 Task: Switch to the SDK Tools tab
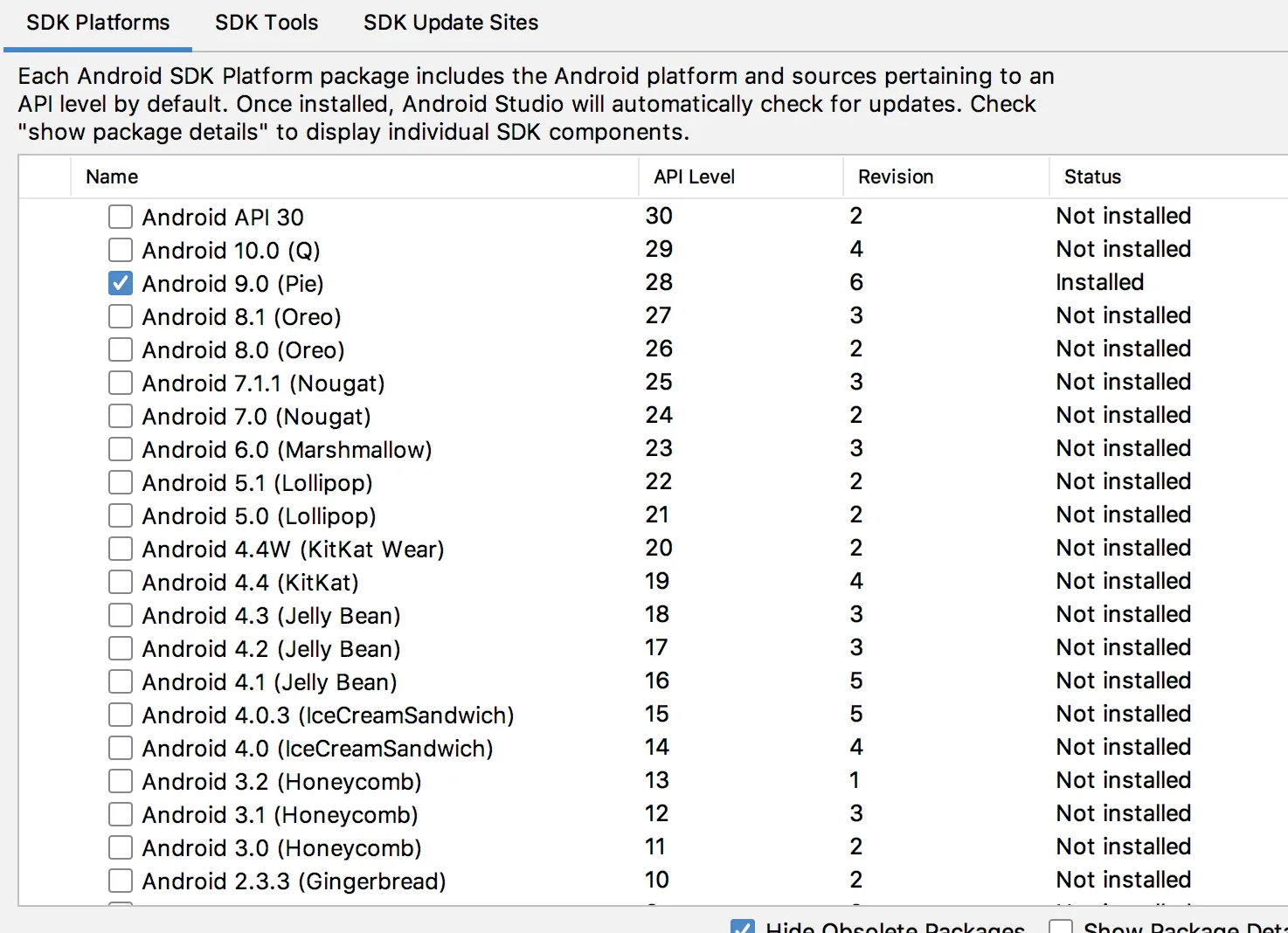(267, 23)
